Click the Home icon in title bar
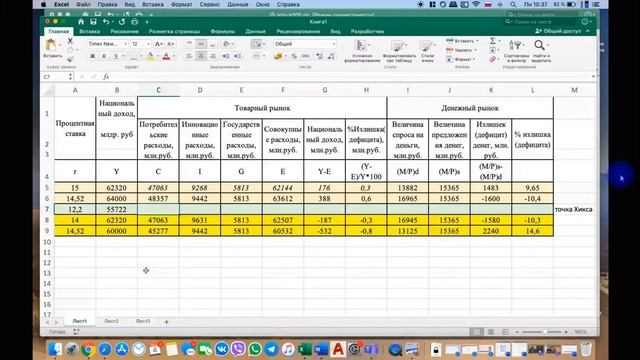Image resolution: width=640 pixels, height=360 pixels. pos(81,22)
